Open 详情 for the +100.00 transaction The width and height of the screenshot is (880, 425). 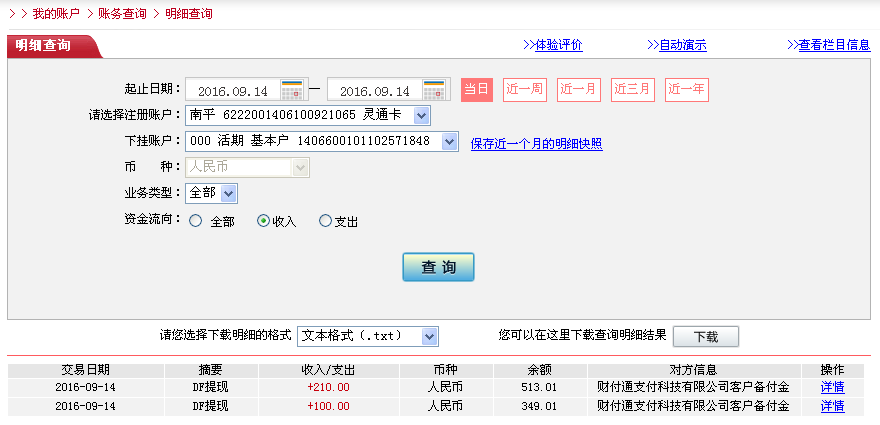point(832,406)
